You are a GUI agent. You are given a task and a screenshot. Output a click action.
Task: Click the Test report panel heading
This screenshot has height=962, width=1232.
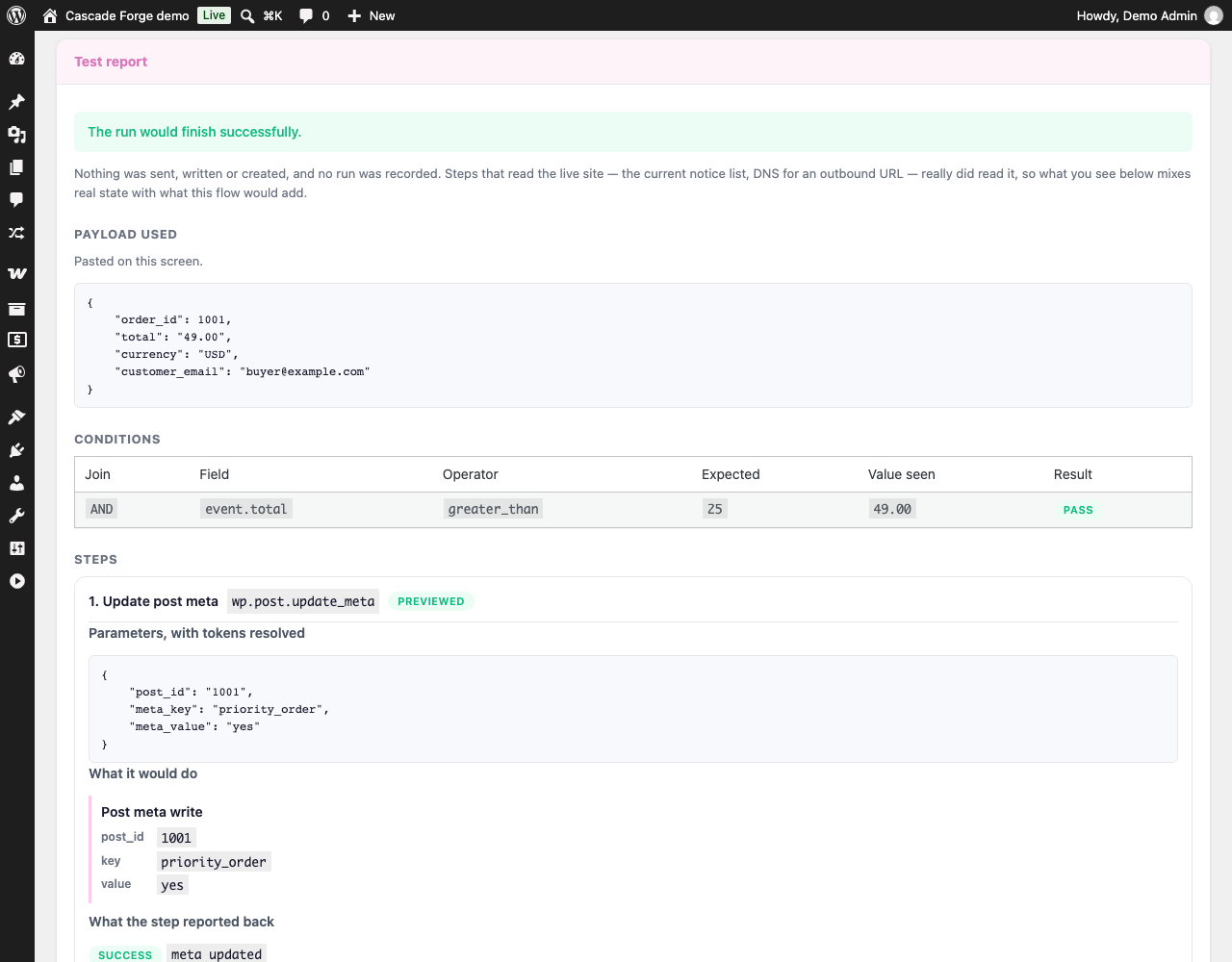[111, 62]
